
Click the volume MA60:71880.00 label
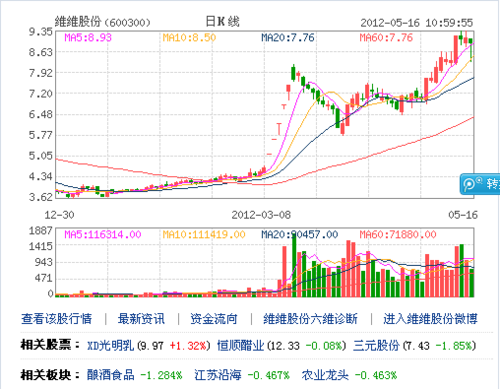(398, 234)
